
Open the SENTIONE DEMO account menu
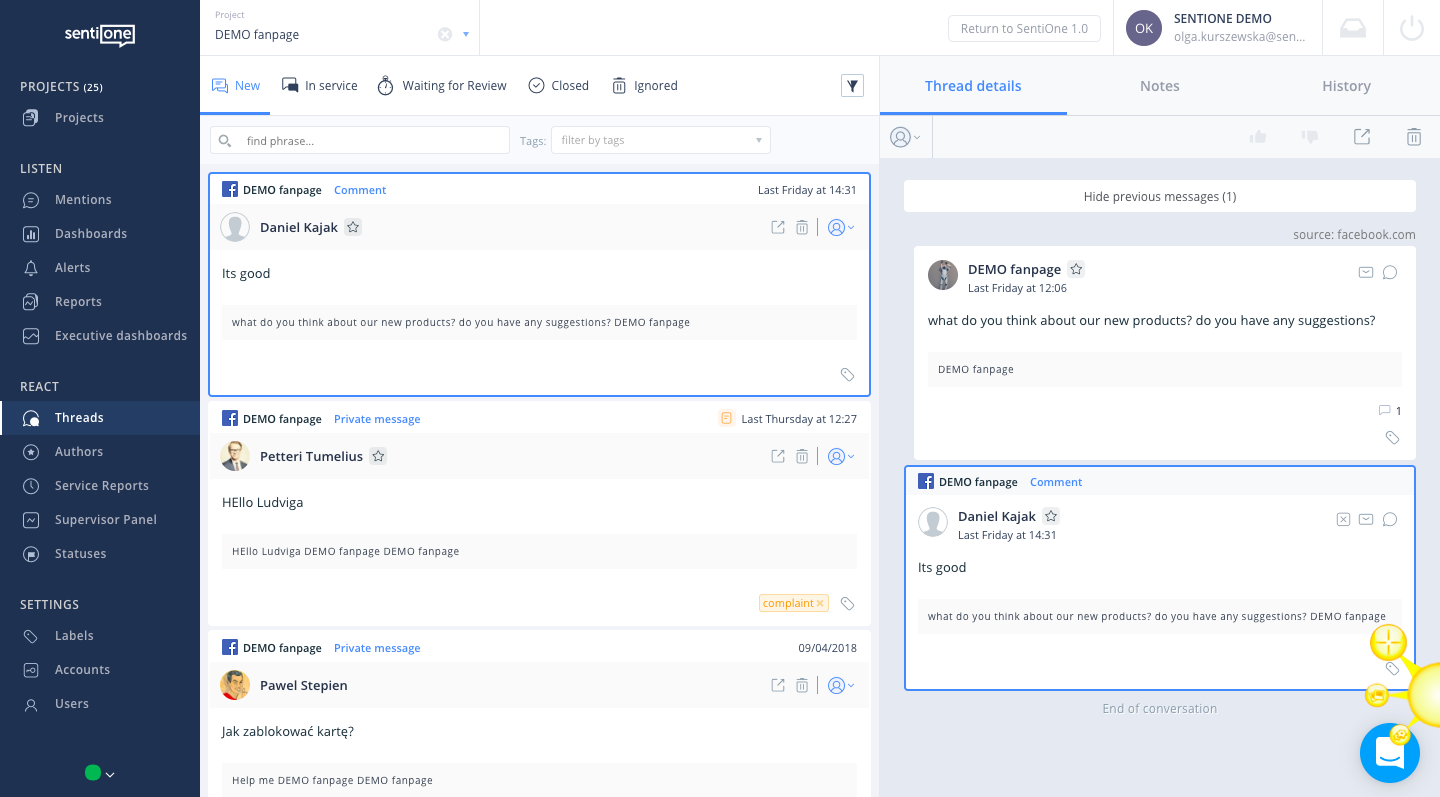tap(1217, 28)
